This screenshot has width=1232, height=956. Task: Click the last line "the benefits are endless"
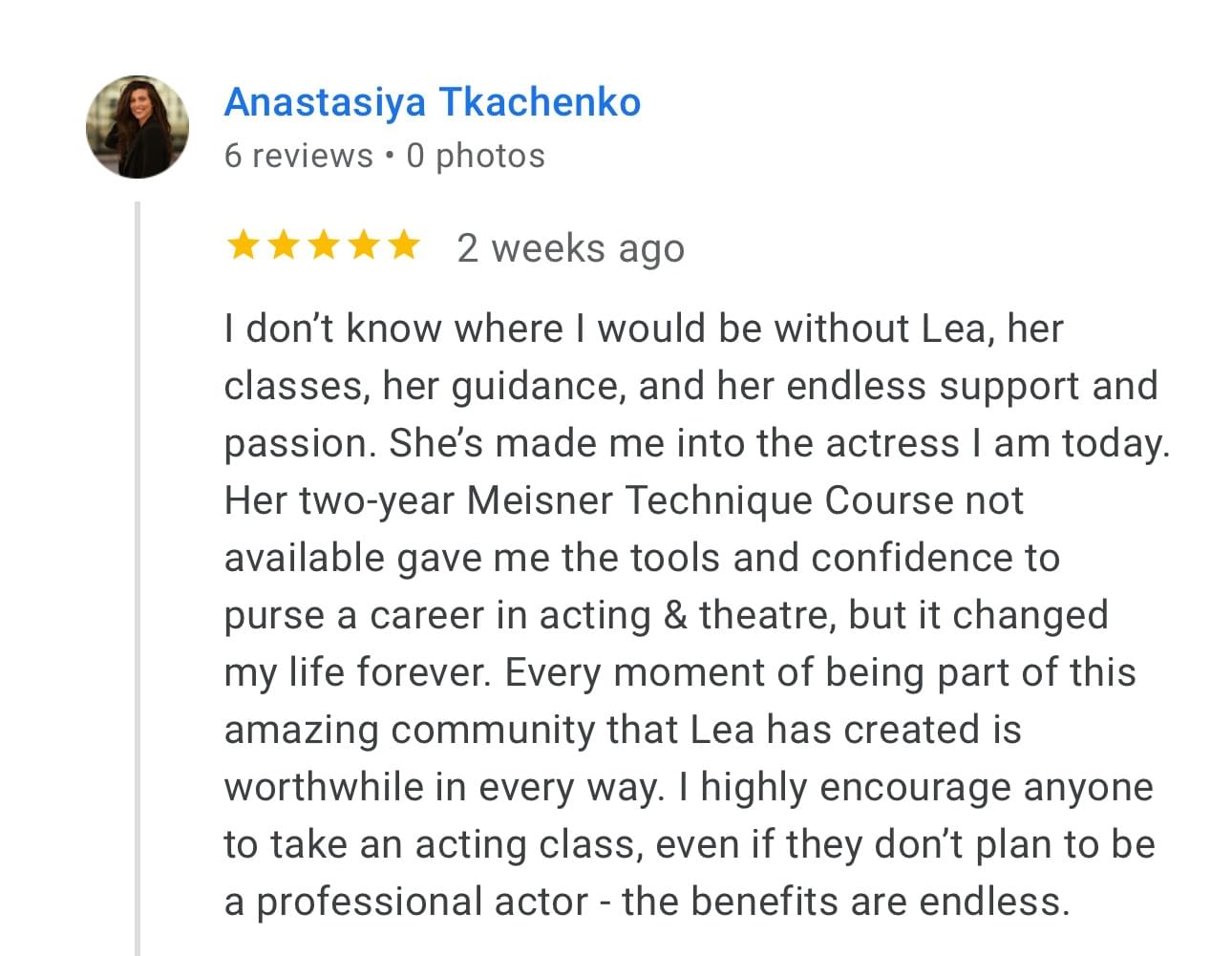coord(844,902)
